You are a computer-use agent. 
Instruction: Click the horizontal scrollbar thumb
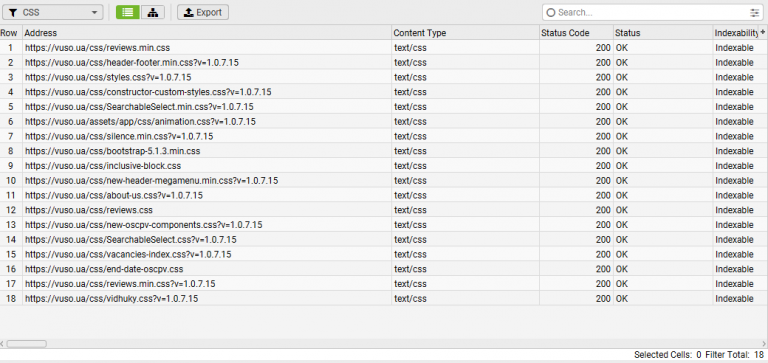(26, 344)
